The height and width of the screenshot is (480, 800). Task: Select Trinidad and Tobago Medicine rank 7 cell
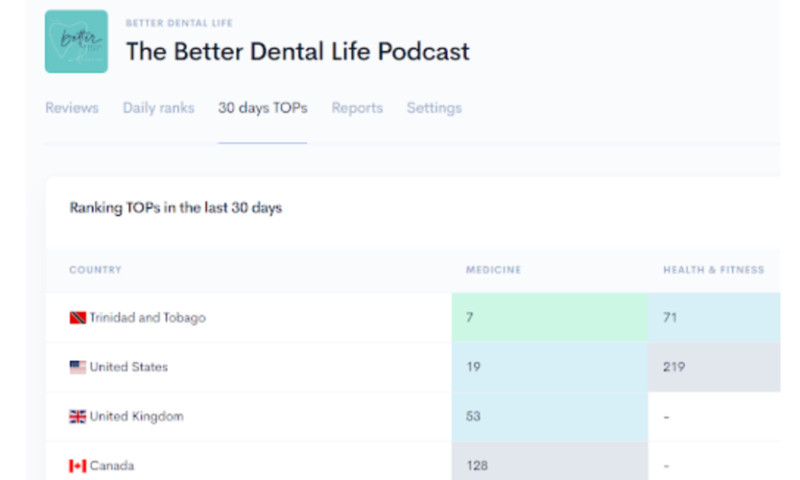[549, 318]
